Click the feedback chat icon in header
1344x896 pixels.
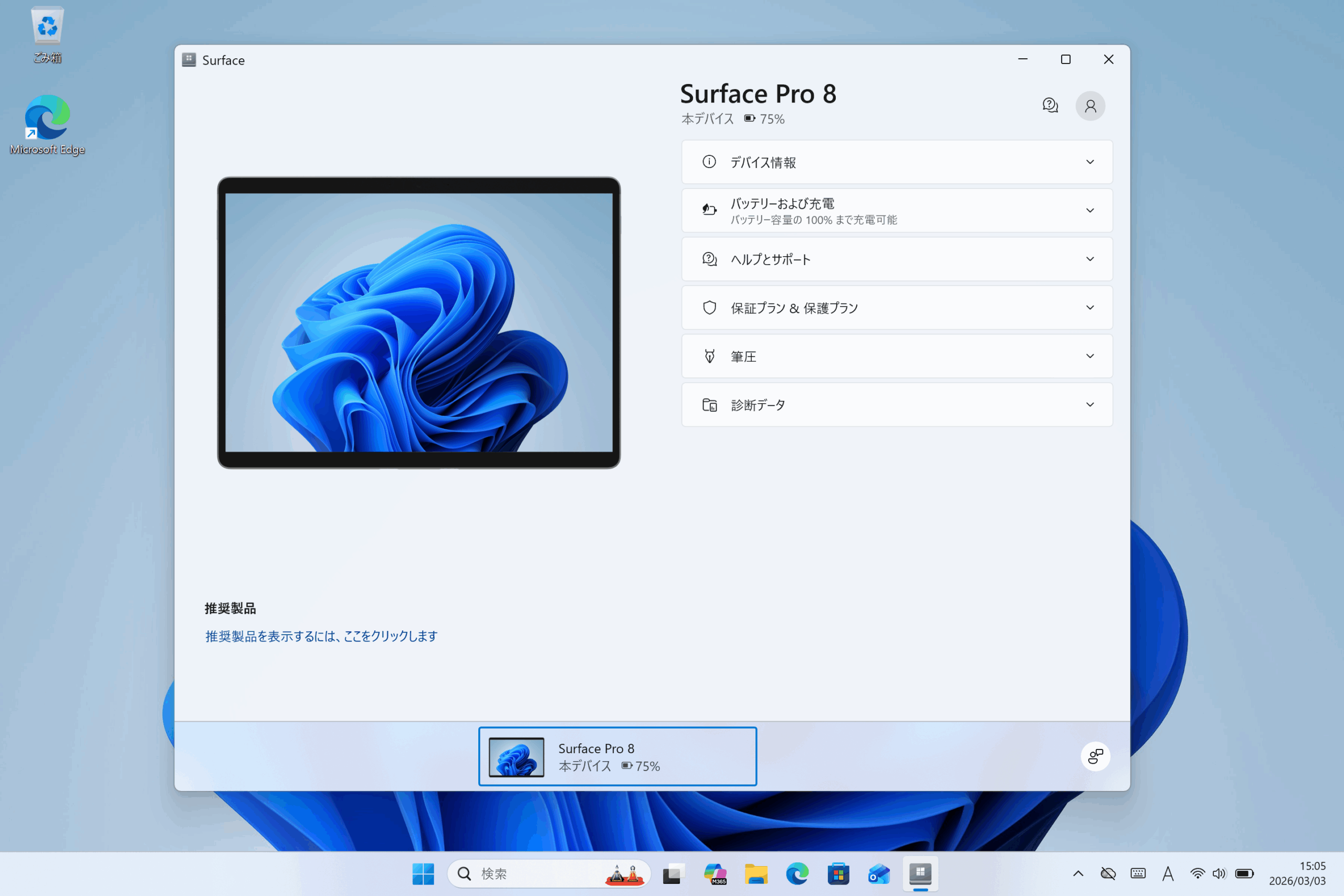tap(1049, 106)
